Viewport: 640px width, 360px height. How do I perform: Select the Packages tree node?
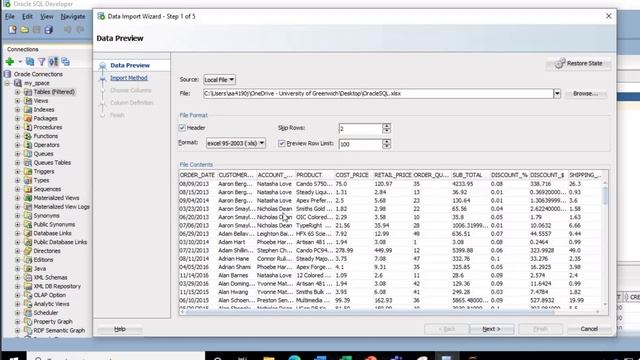point(45,118)
